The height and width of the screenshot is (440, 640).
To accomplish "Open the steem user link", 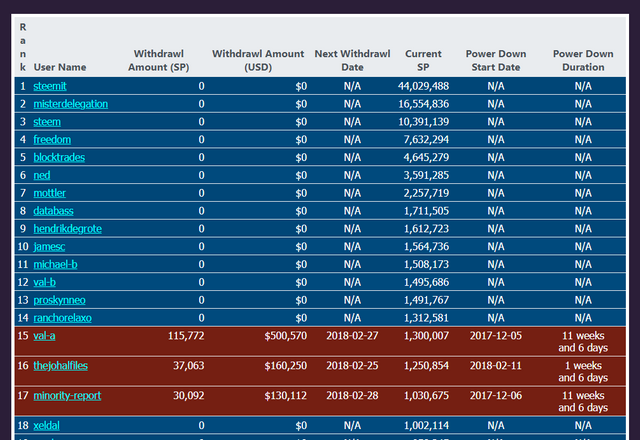I will click(47, 122).
